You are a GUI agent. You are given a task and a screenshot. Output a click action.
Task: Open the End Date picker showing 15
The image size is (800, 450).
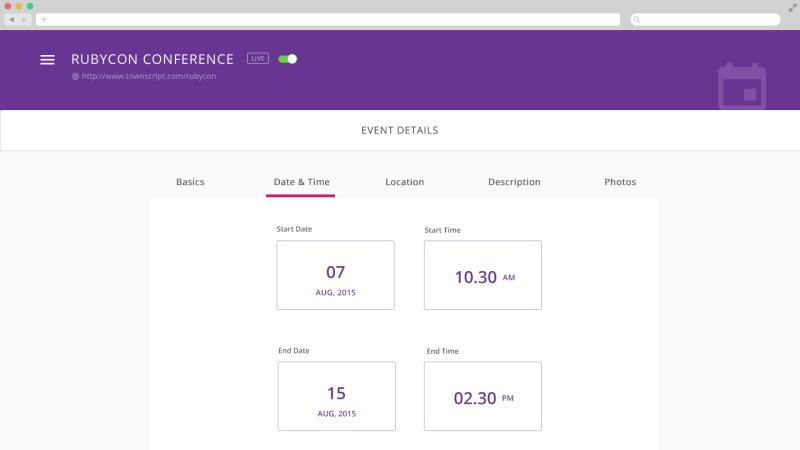(x=337, y=396)
